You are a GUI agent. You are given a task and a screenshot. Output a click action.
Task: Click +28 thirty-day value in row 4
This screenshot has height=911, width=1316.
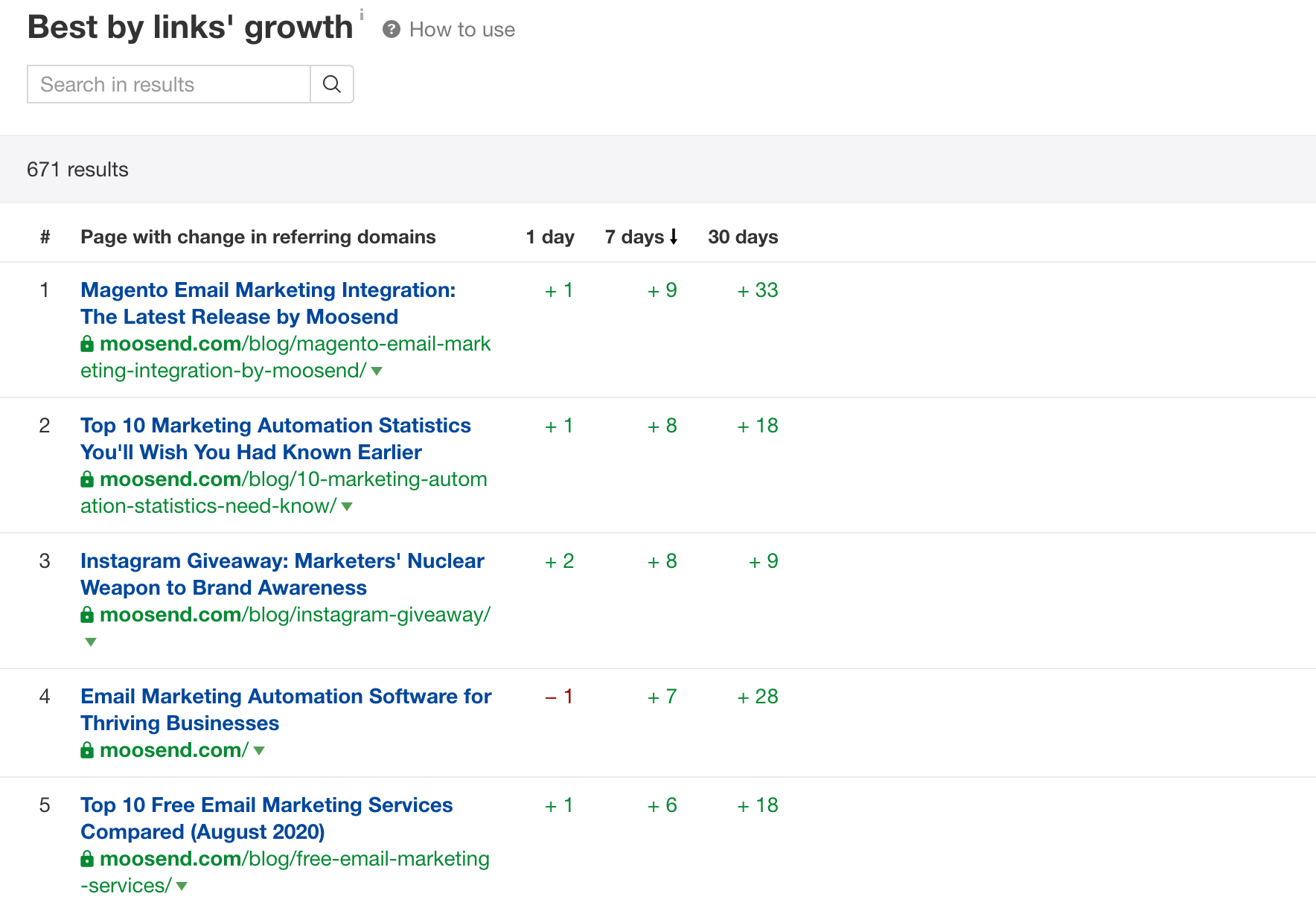point(758,696)
